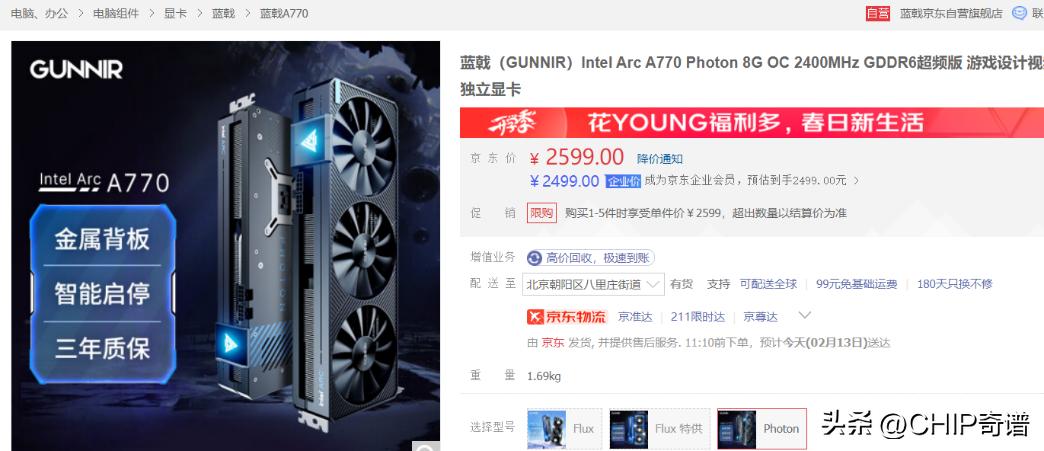Click the 降价通知 link
Screen dimensions: 1044x451
click(x=659, y=159)
